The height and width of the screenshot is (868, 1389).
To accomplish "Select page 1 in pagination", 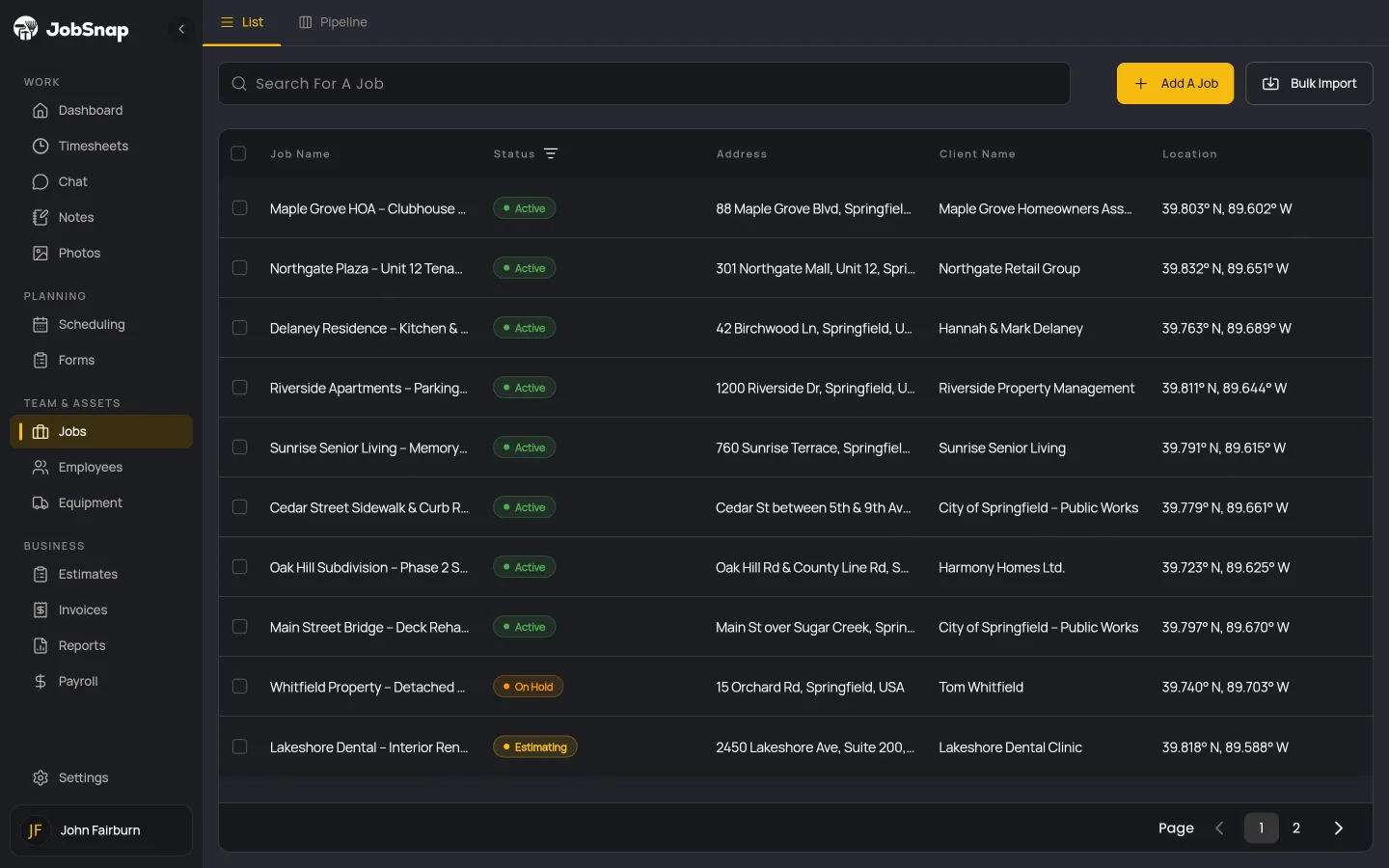I will (1261, 827).
